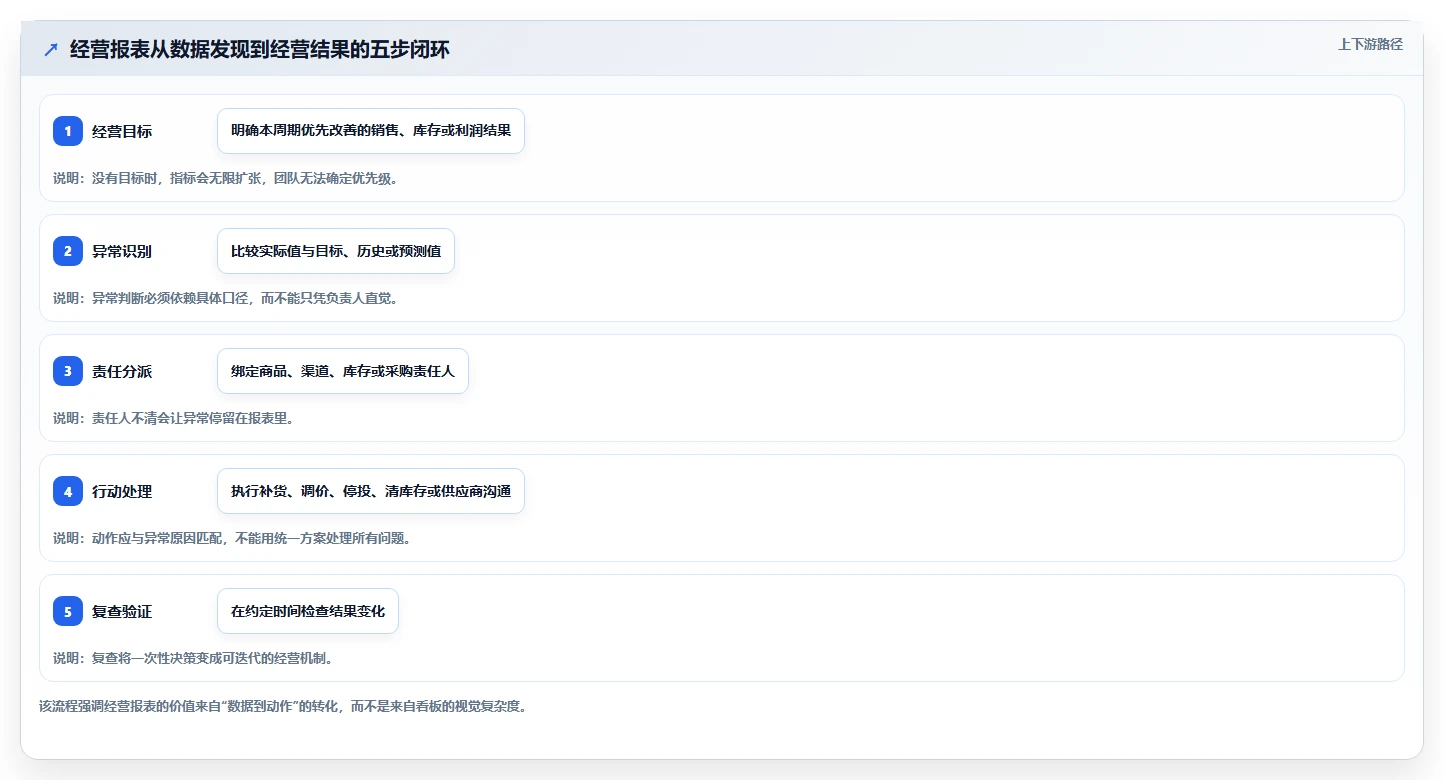Click the step 4 number badge
This screenshot has height=780, width=1444.
pyautogui.click(x=68, y=491)
